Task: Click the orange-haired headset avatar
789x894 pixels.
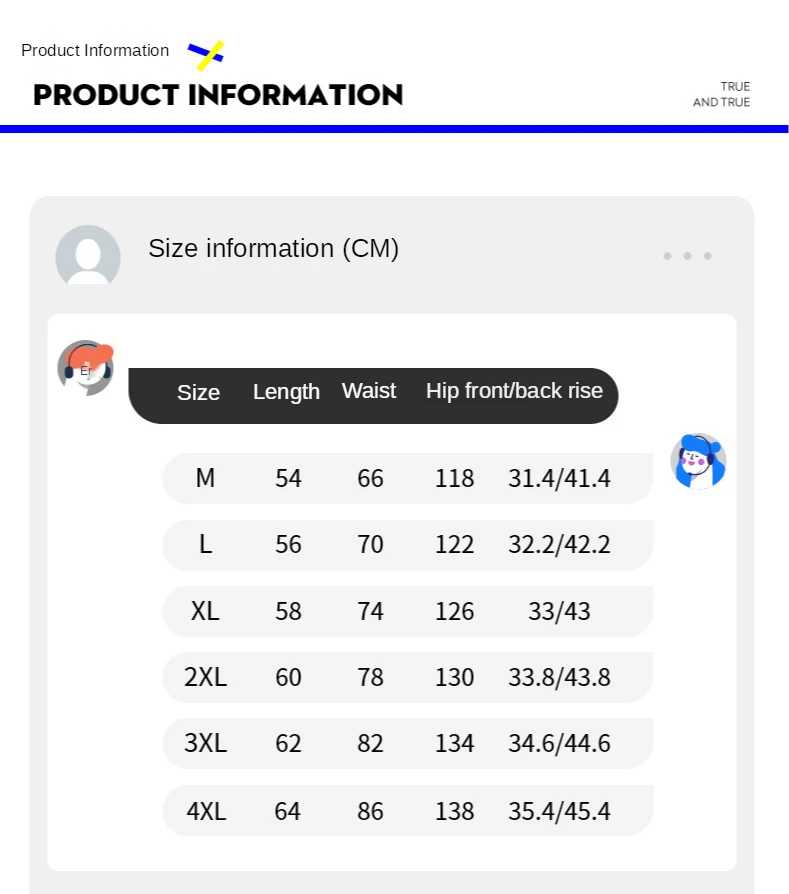Action: [86, 367]
